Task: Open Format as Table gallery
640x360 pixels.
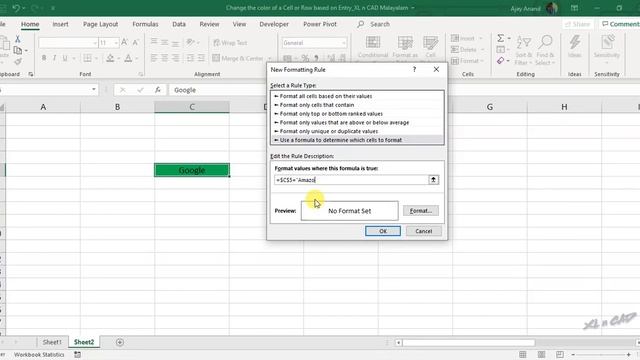Action: (x=405, y=47)
